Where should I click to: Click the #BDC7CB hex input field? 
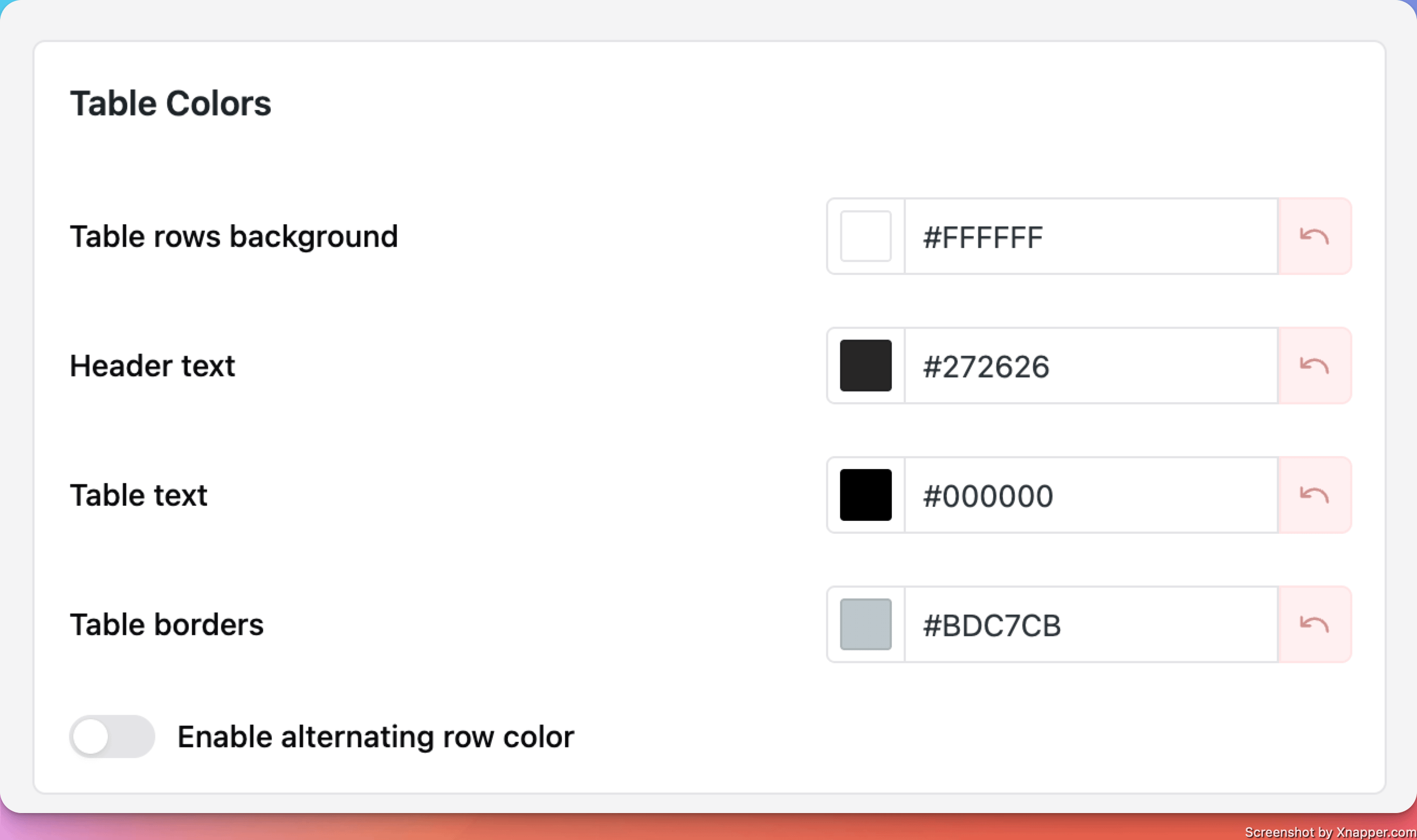[1090, 625]
